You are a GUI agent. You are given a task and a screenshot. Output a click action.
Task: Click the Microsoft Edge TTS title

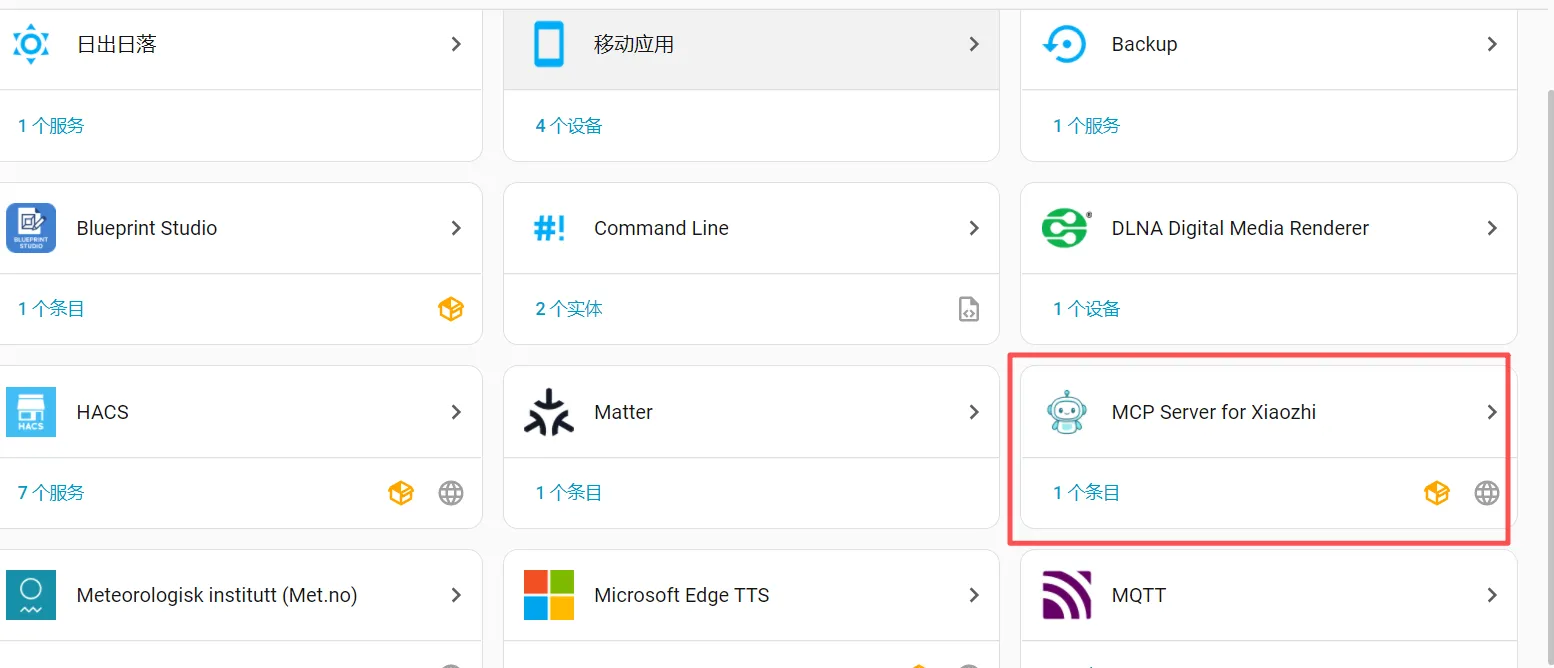[x=682, y=595]
